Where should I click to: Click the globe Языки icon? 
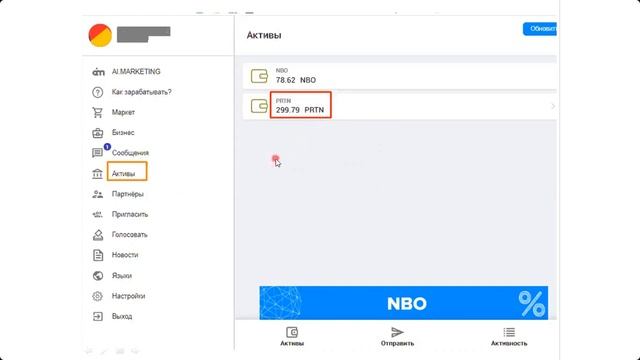point(98,276)
